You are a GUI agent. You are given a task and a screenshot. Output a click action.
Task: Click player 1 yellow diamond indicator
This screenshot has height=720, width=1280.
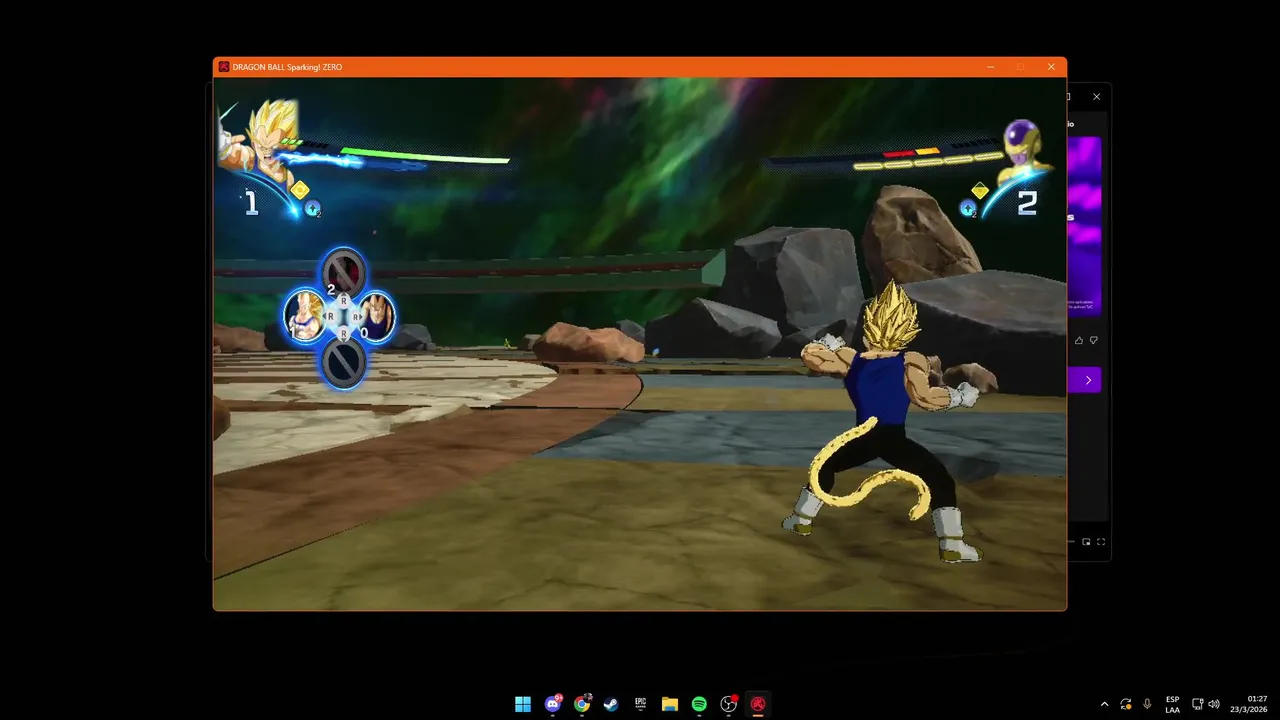pos(300,189)
